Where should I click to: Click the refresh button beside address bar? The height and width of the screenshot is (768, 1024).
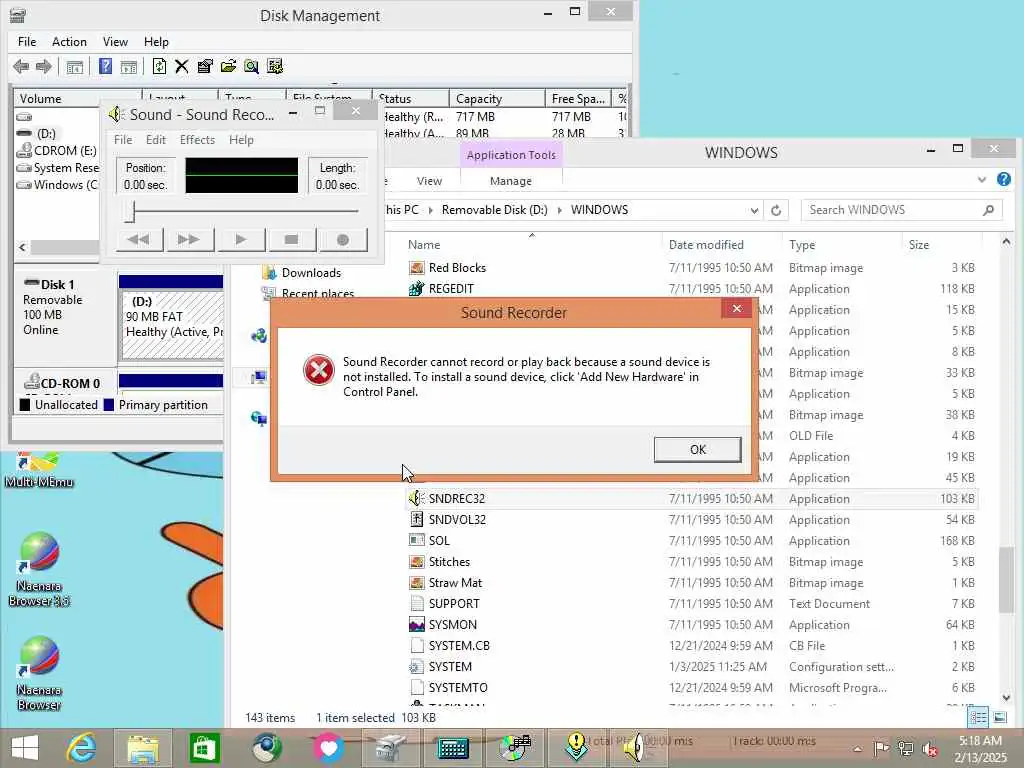(x=776, y=210)
